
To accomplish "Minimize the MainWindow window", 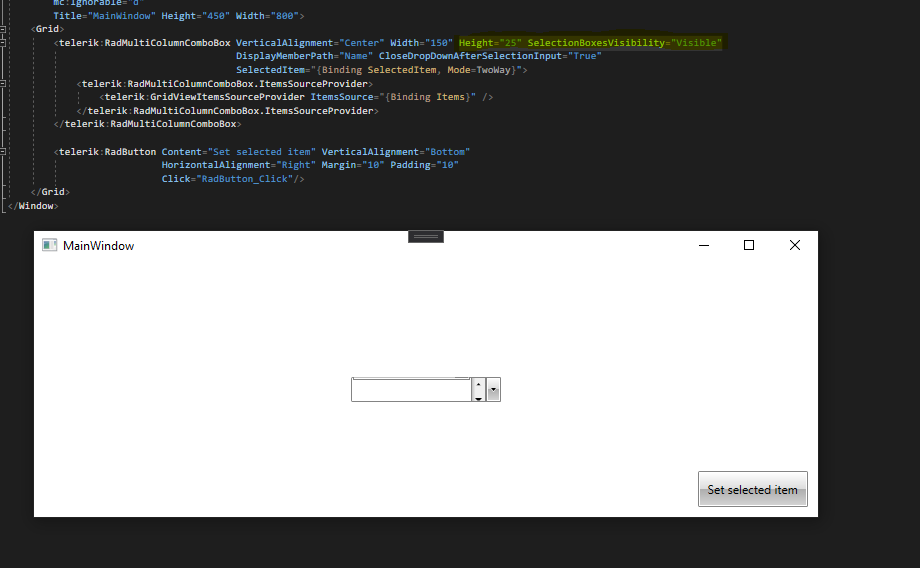I will (x=704, y=245).
